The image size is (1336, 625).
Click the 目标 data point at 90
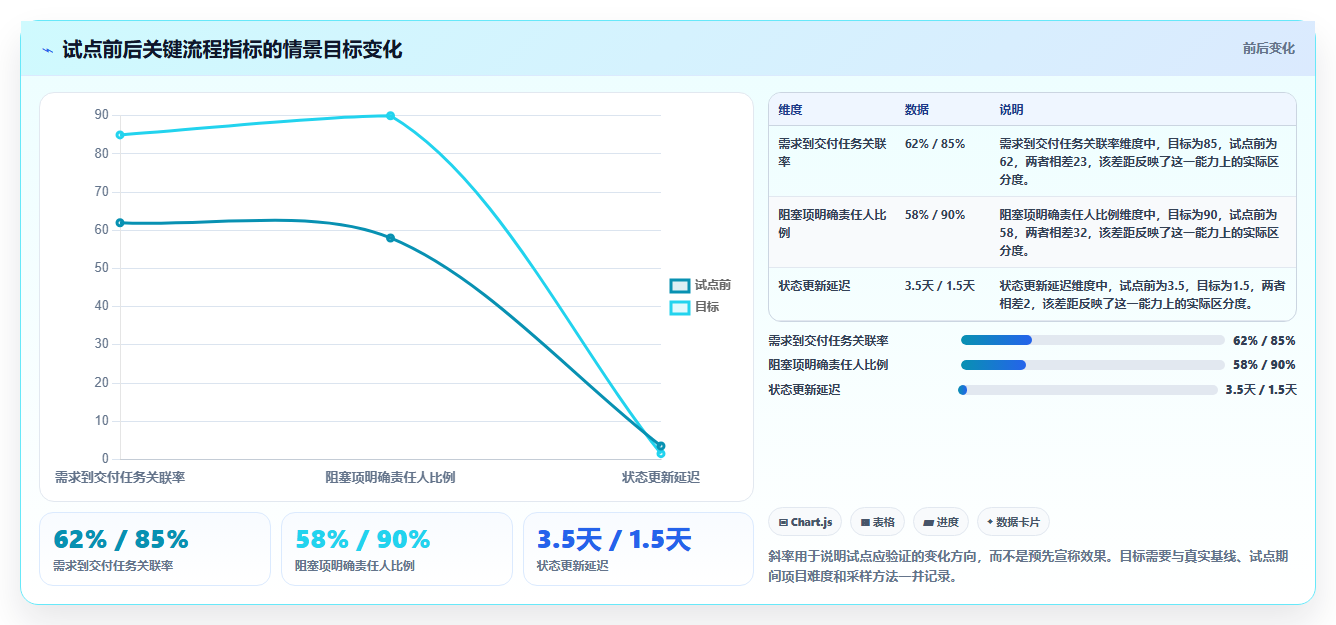tap(390, 116)
